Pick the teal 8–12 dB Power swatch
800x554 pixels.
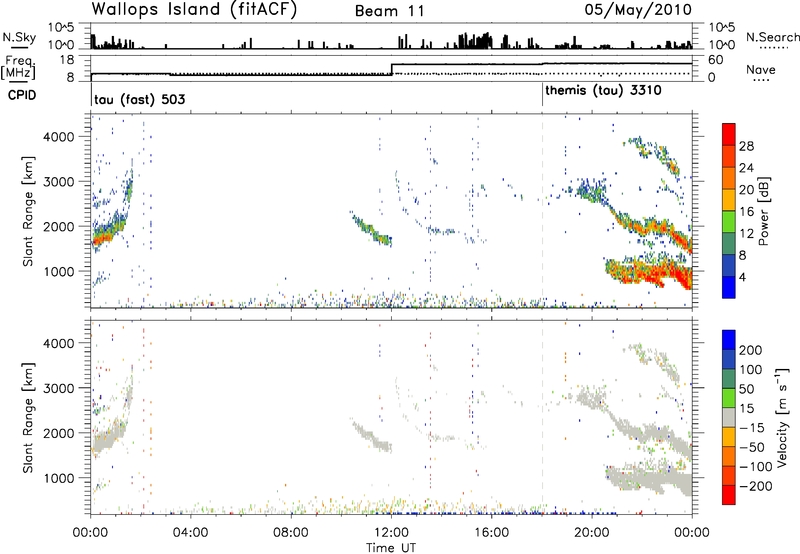pyautogui.click(x=729, y=243)
